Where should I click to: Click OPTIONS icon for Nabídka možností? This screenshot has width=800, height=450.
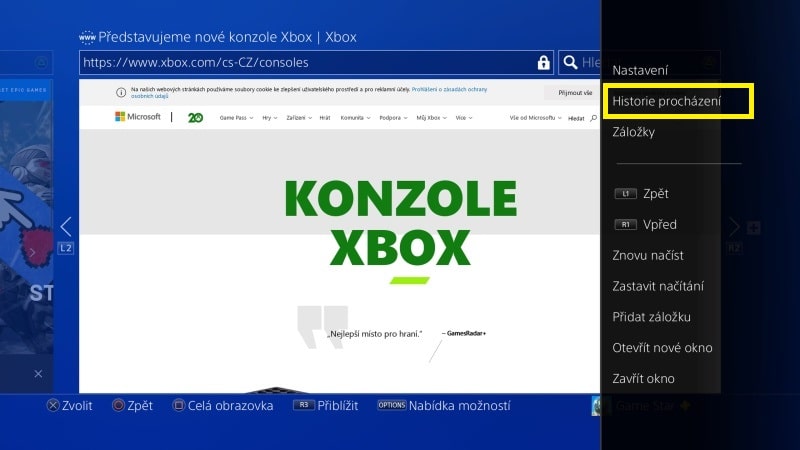point(391,405)
